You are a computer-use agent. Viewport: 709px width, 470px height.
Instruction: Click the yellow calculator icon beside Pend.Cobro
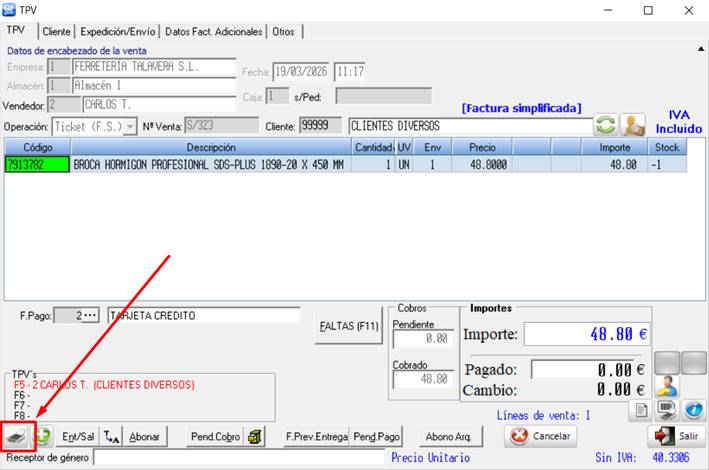256,436
